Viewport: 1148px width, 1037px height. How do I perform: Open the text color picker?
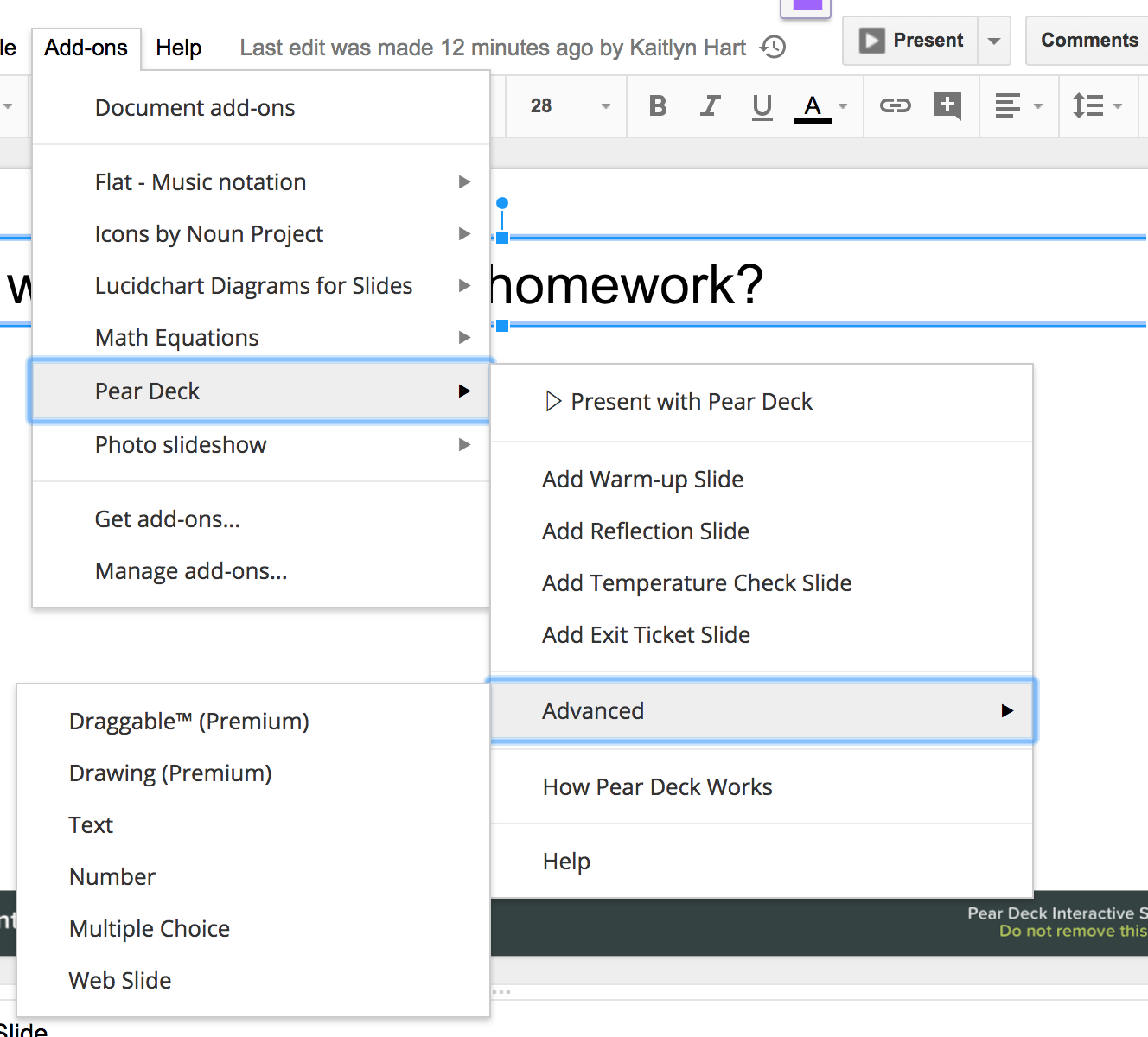(x=820, y=107)
